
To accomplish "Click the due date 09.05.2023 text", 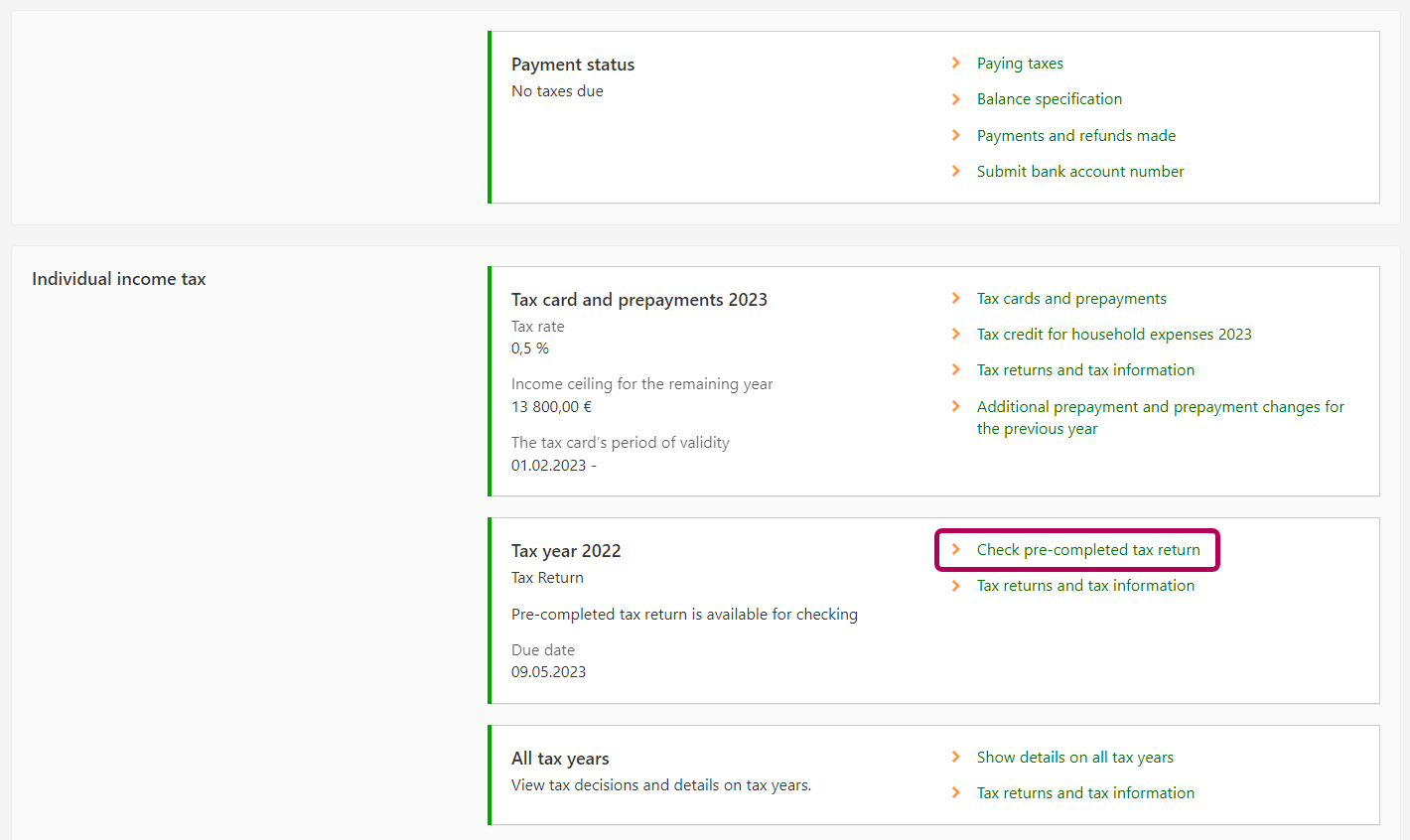I will coord(548,672).
